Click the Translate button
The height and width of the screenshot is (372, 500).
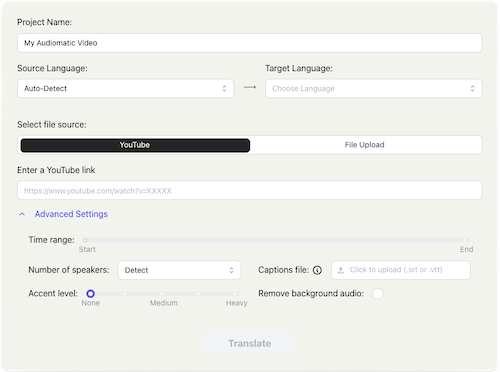pos(250,343)
